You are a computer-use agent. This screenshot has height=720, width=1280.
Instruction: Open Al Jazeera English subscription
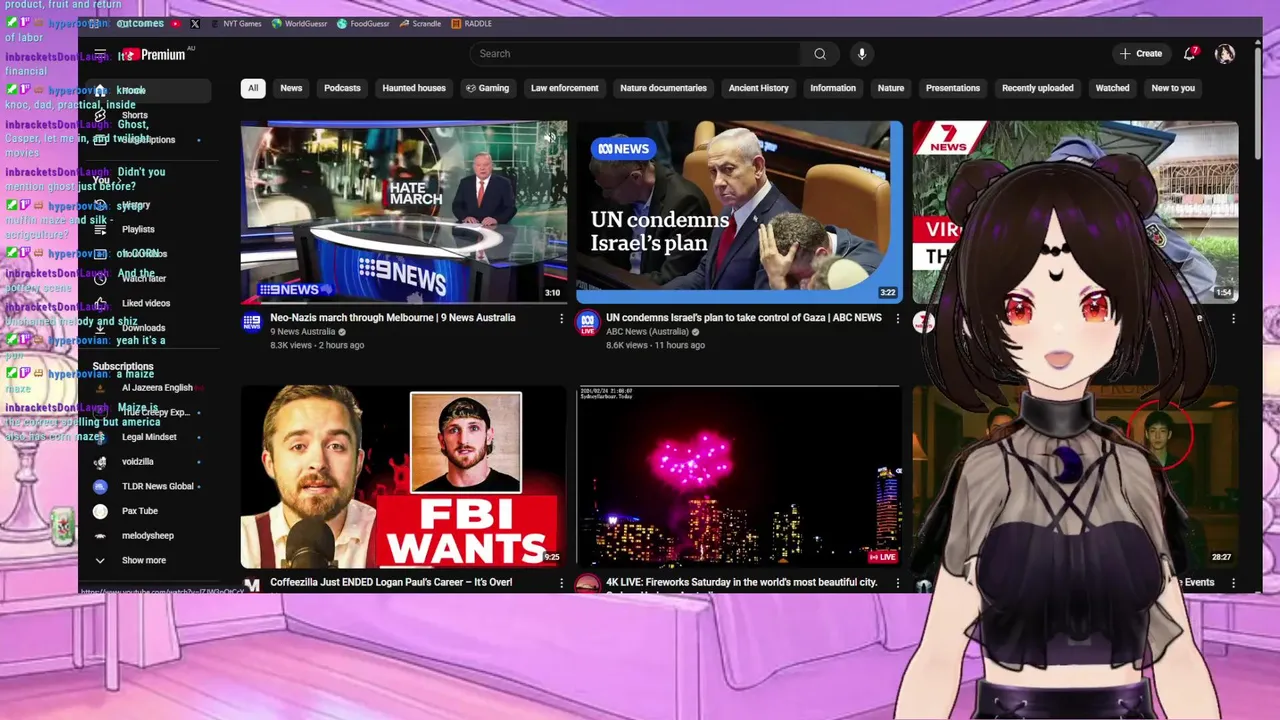148,388
